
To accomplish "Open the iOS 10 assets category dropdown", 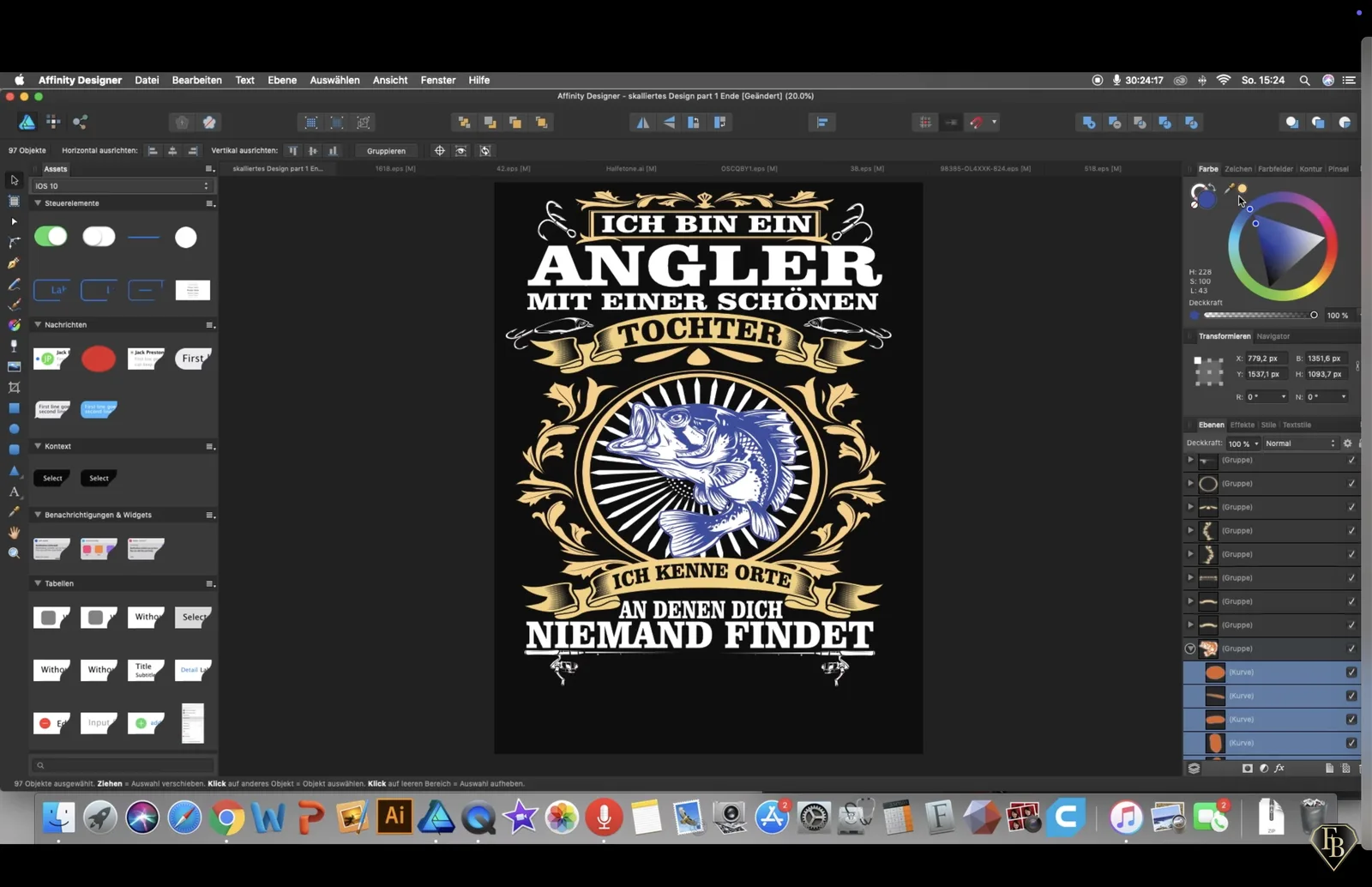I will pyautogui.click(x=121, y=186).
